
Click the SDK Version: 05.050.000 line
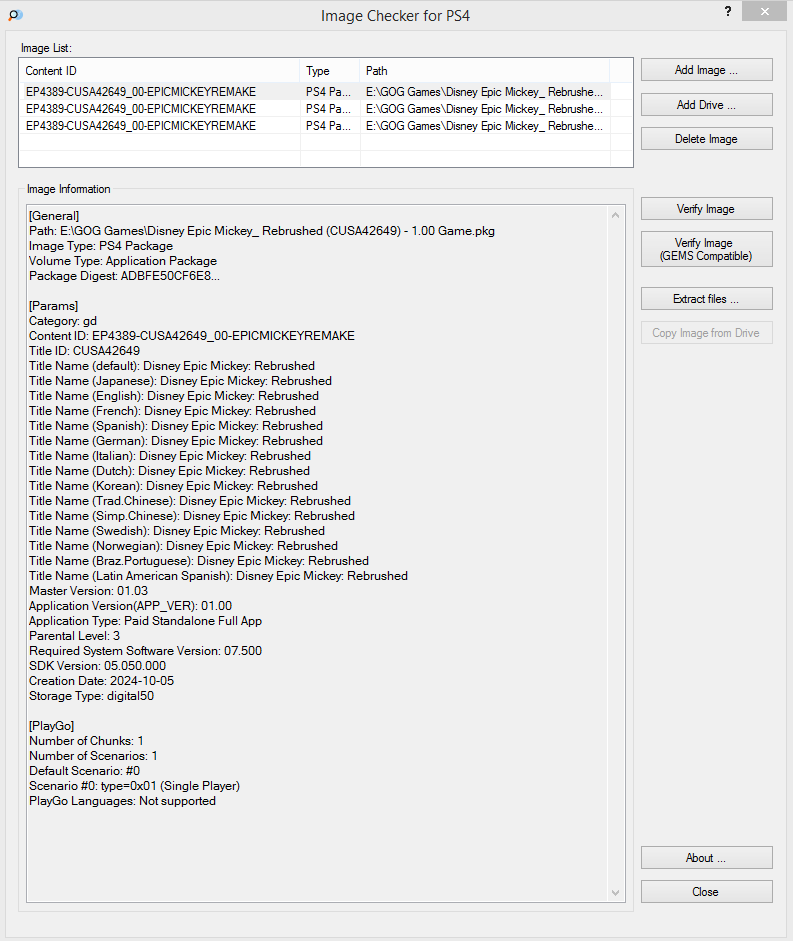97,666
